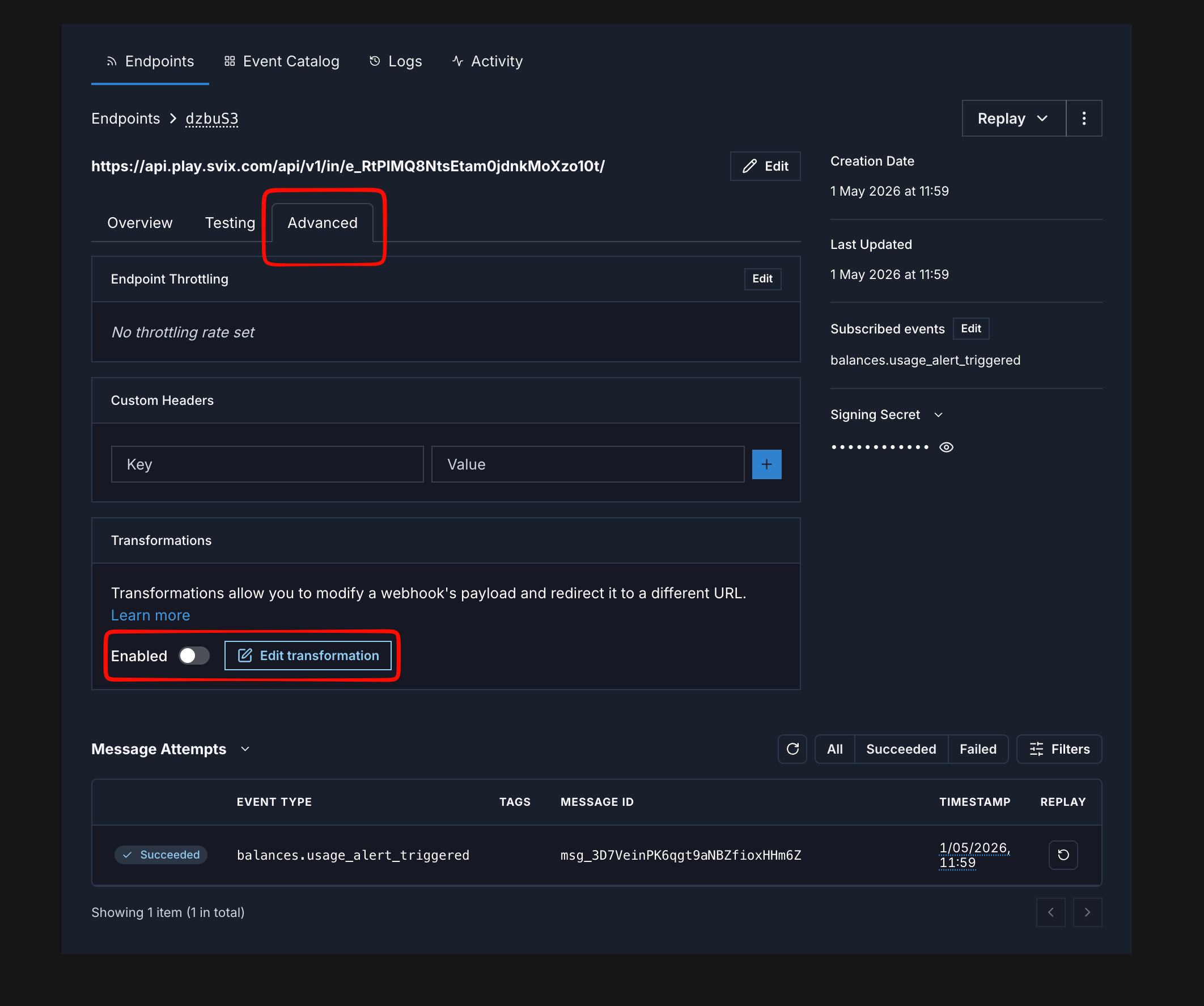Open the Endpoints tab
The image size is (1204, 1006).
point(150,61)
